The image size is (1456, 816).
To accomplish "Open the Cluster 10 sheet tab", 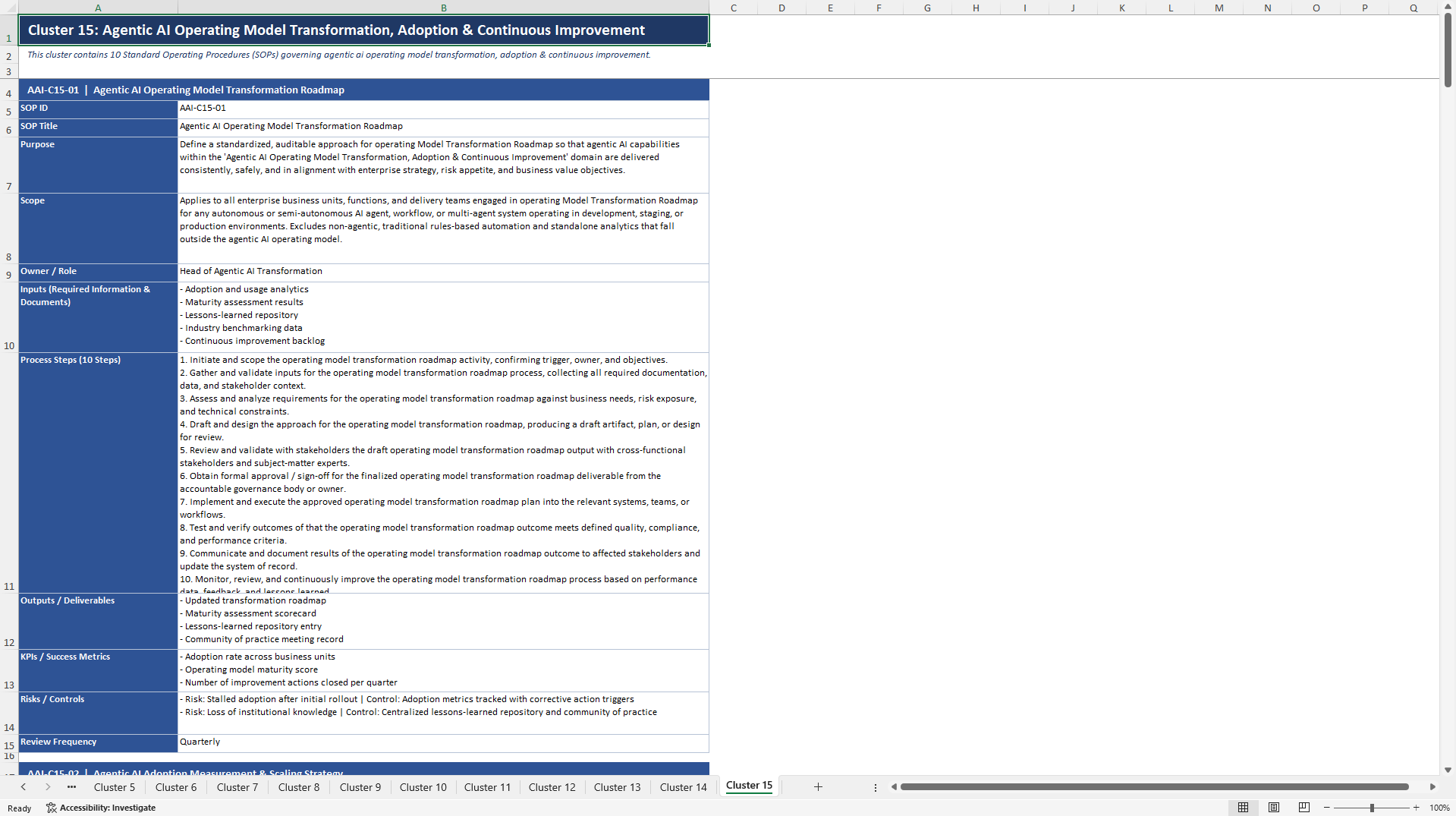I will coord(423,787).
